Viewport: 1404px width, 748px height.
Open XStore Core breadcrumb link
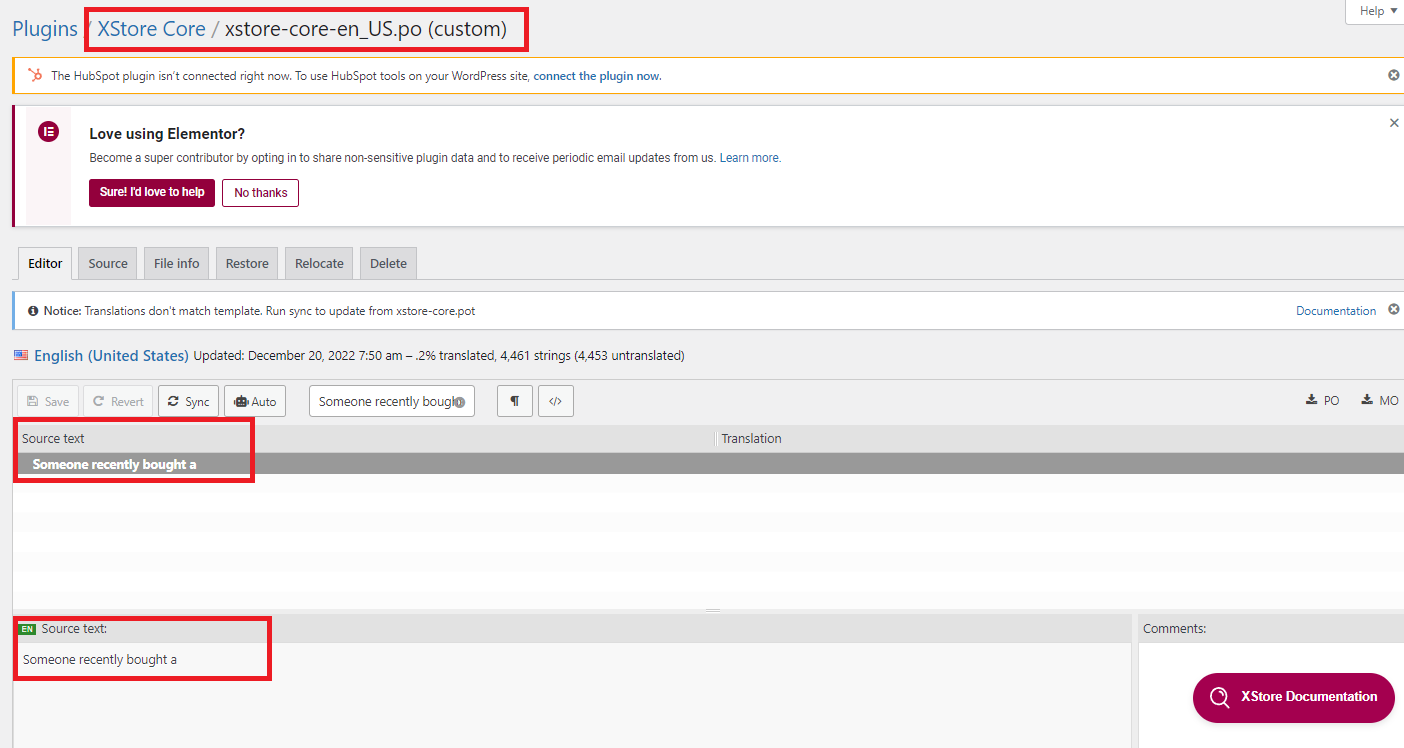point(151,29)
